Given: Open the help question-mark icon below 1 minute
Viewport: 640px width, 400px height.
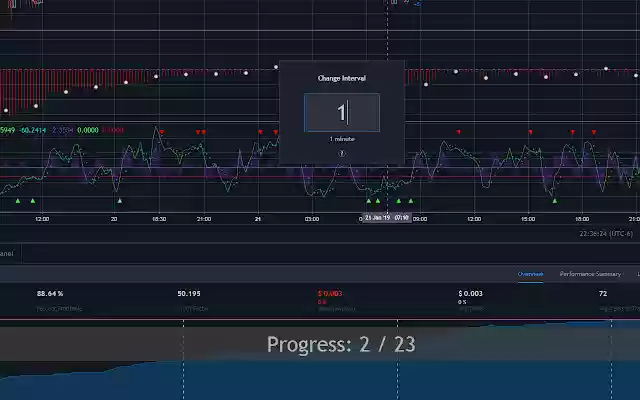Looking at the screenshot, I should pyautogui.click(x=342, y=153).
